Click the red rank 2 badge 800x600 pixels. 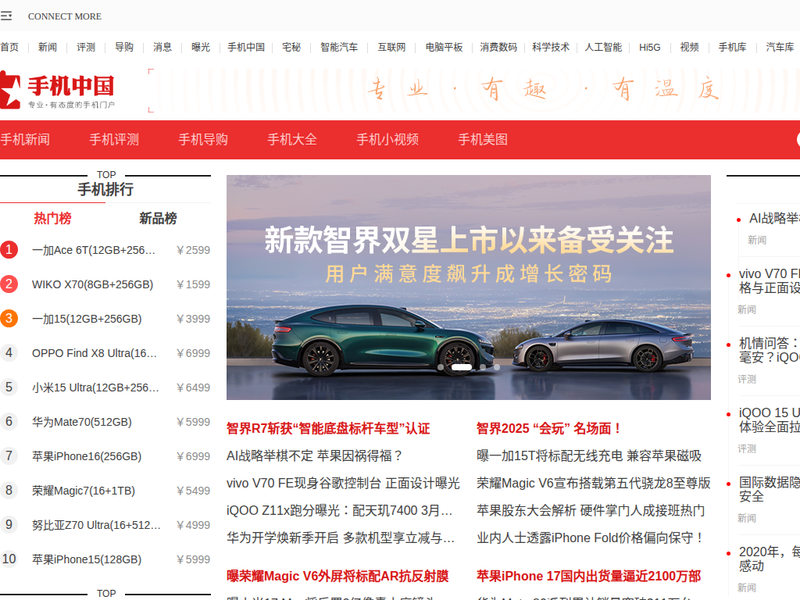9,284
